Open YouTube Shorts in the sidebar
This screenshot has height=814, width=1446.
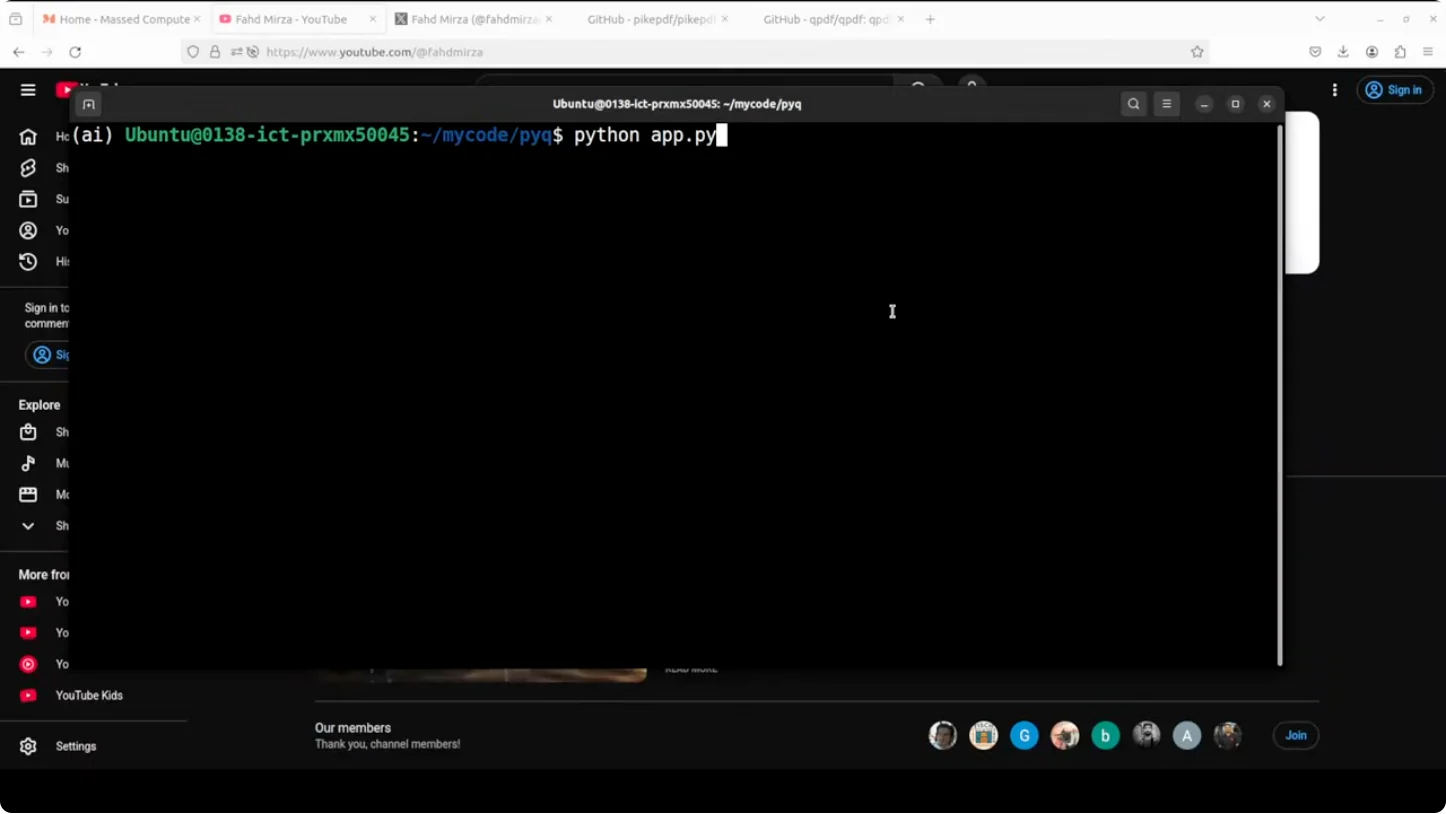(28, 168)
